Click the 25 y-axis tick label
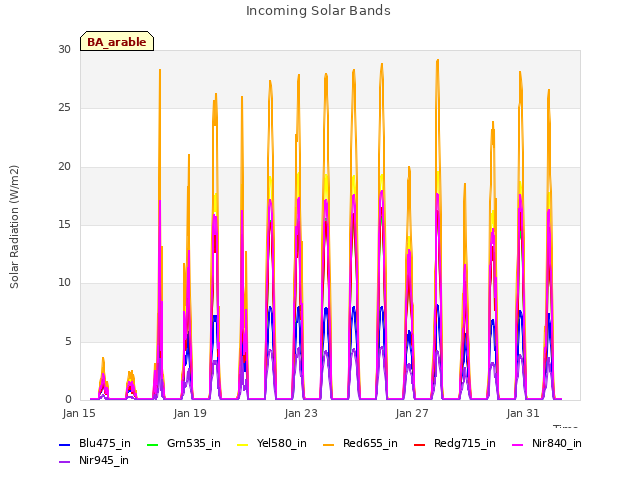The width and height of the screenshot is (640, 480). 64,108
